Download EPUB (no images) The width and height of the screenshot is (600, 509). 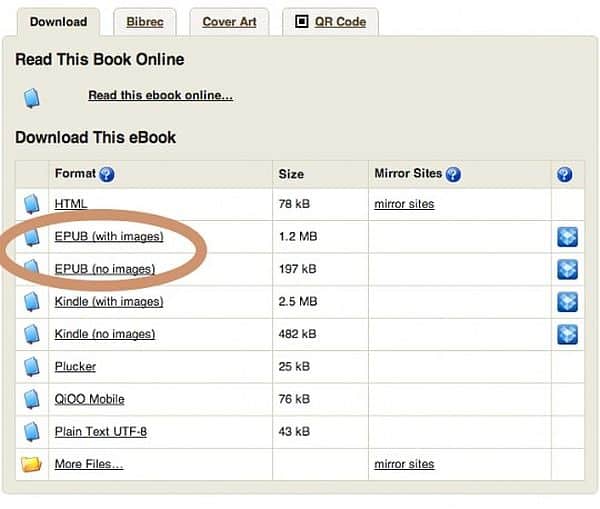point(105,269)
